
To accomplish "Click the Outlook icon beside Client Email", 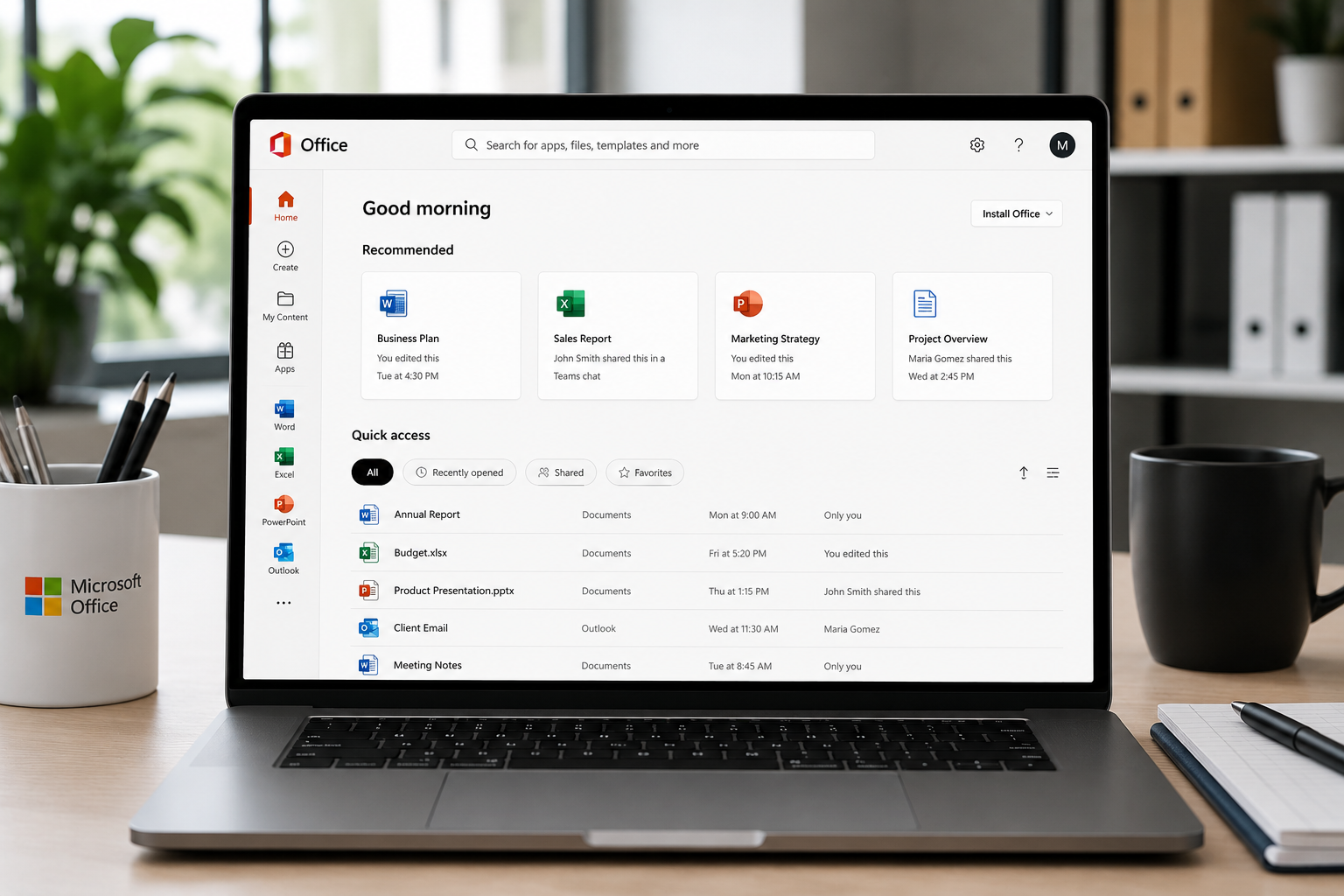I will (369, 628).
